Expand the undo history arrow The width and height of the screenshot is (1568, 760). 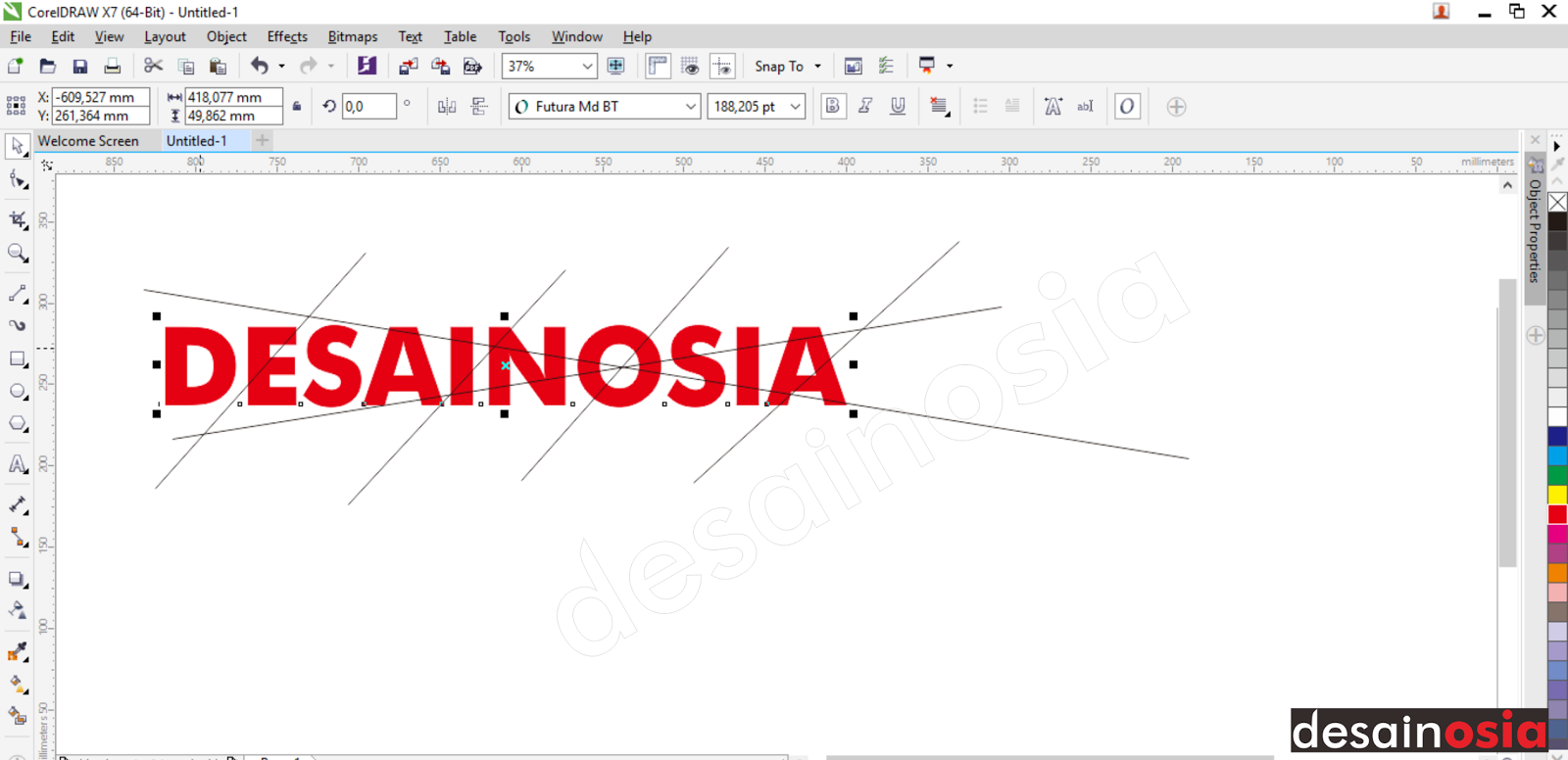click(281, 66)
